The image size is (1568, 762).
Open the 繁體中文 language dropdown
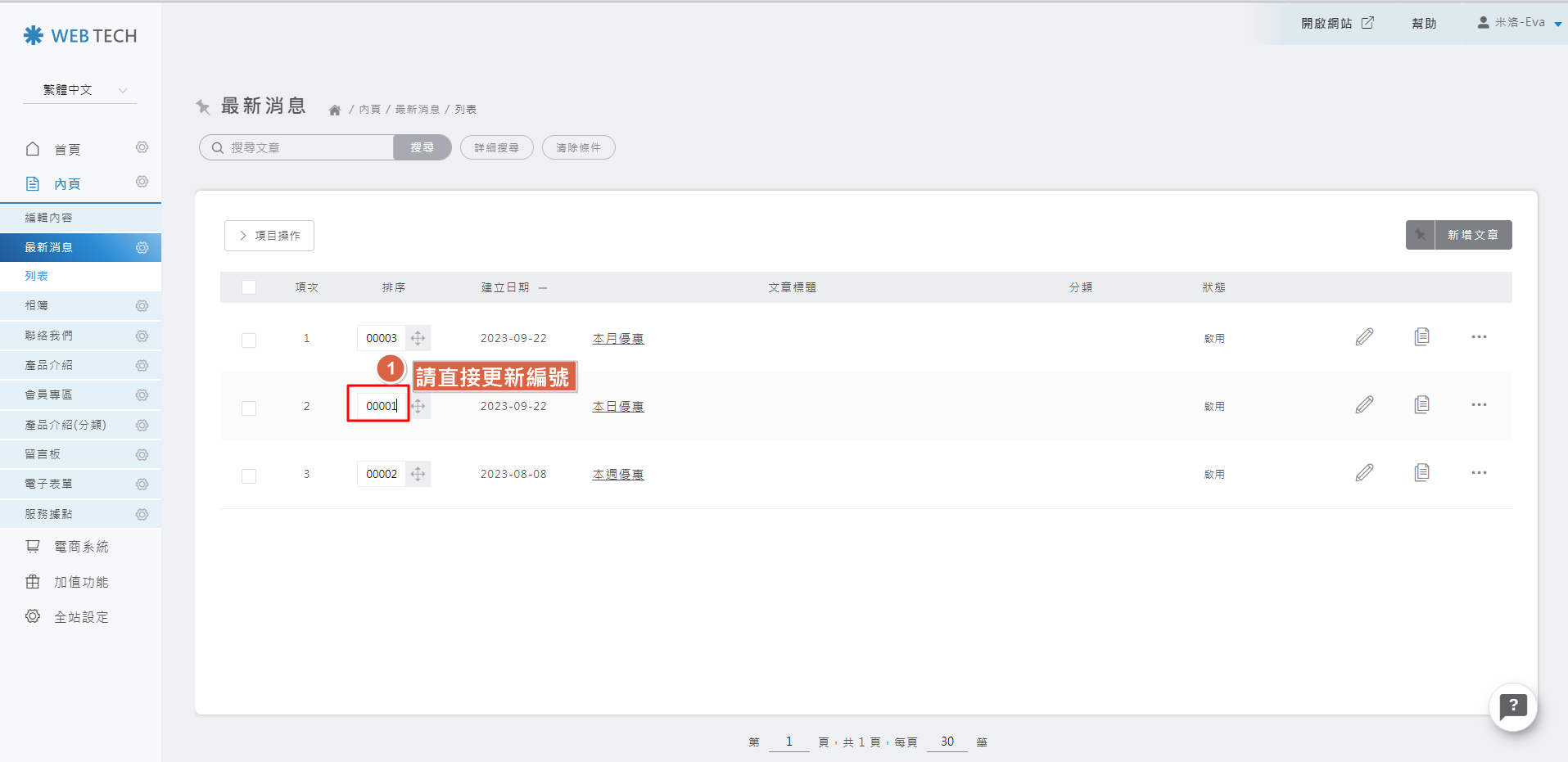[80, 90]
